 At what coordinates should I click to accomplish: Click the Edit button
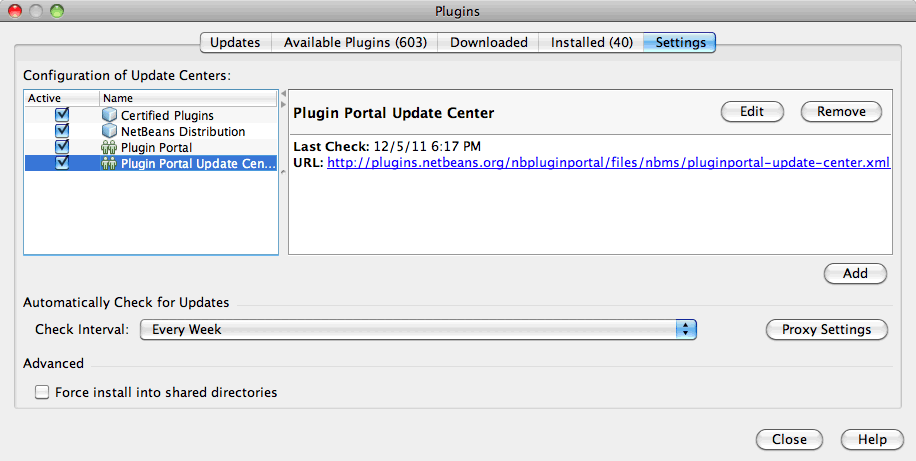752,112
